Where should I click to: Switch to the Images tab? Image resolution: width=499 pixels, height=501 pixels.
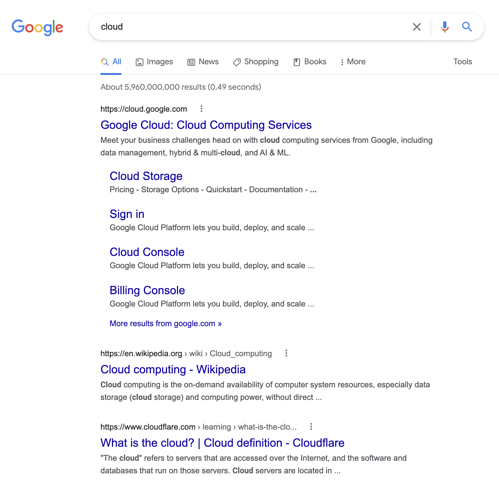tap(154, 62)
